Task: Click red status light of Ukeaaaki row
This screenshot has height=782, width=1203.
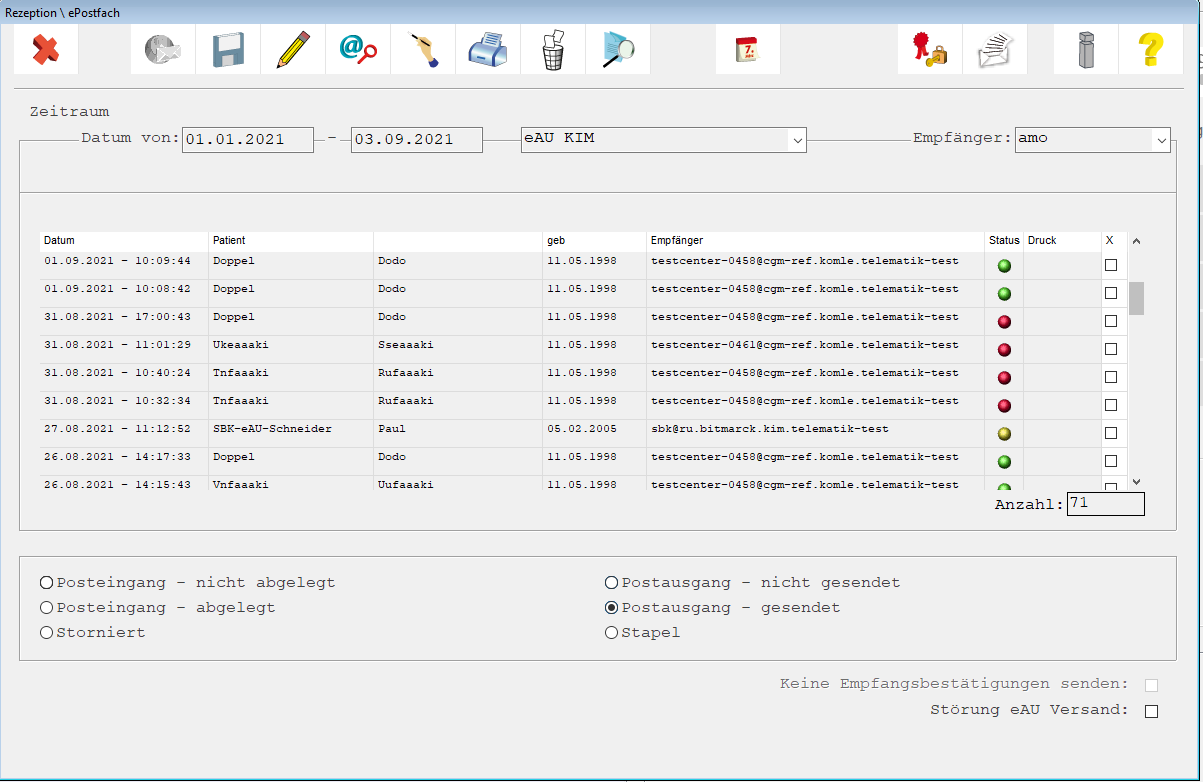Action: point(1004,350)
